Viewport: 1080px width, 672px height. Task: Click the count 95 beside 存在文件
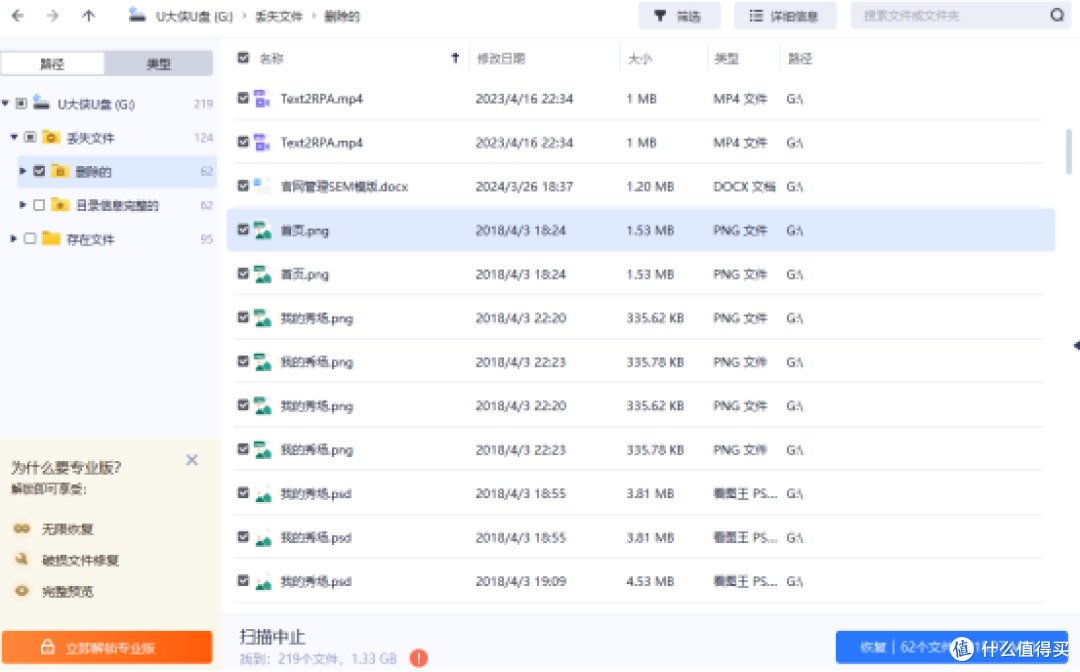click(207, 239)
